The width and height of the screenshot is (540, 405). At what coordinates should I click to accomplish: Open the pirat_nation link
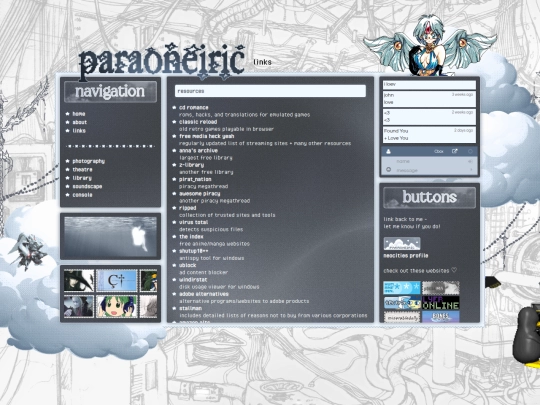tap(195, 179)
